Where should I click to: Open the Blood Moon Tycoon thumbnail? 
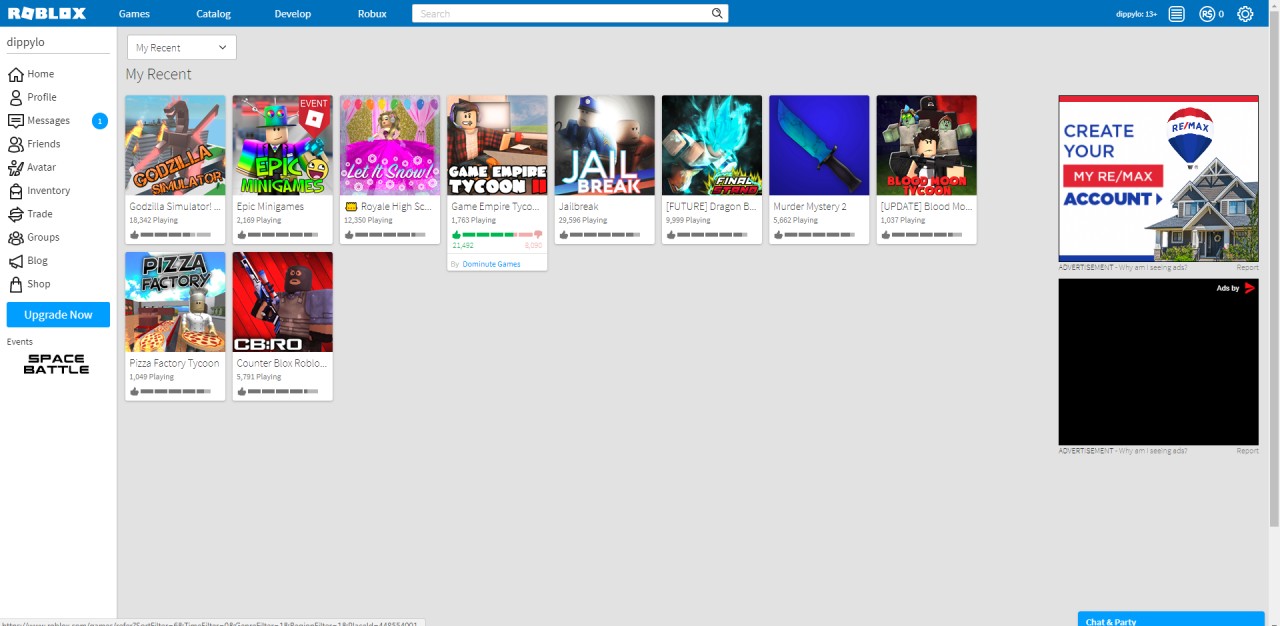click(x=927, y=145)
